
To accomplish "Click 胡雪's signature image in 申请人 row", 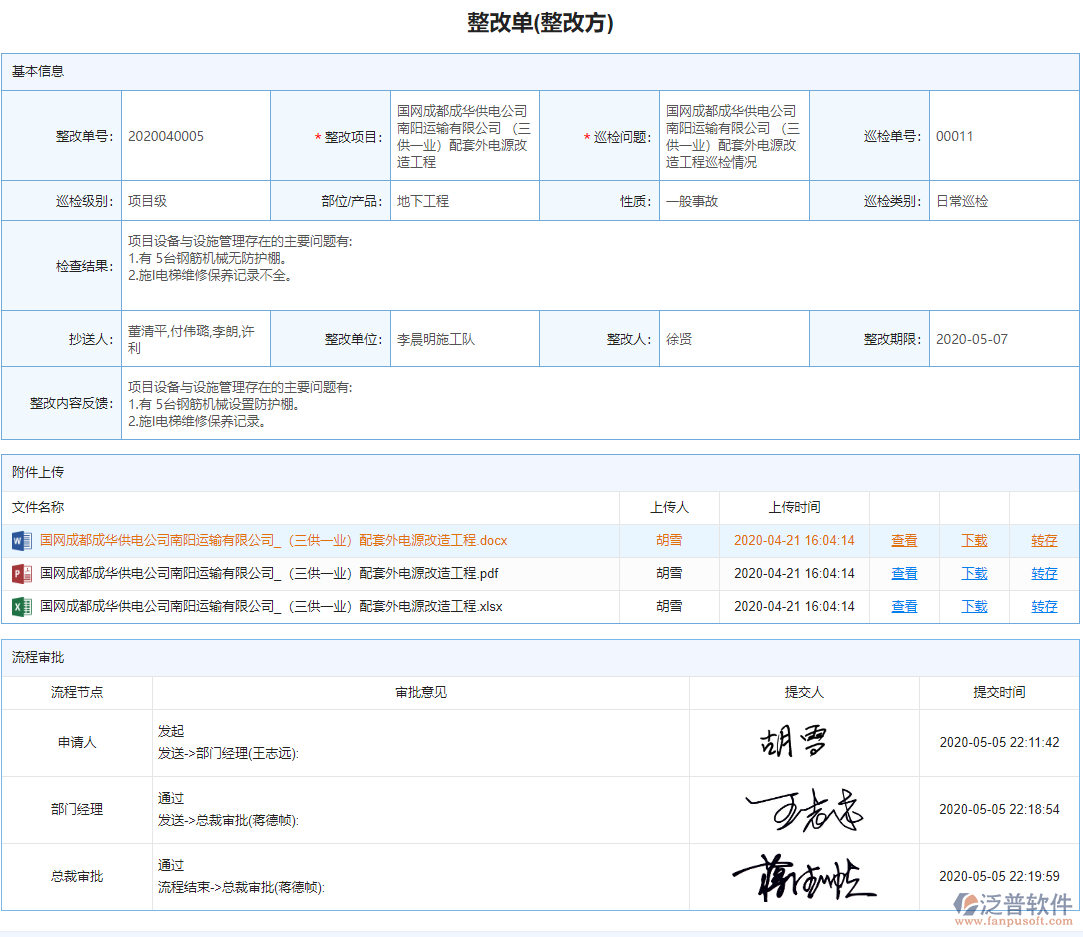I will (790, 742).
